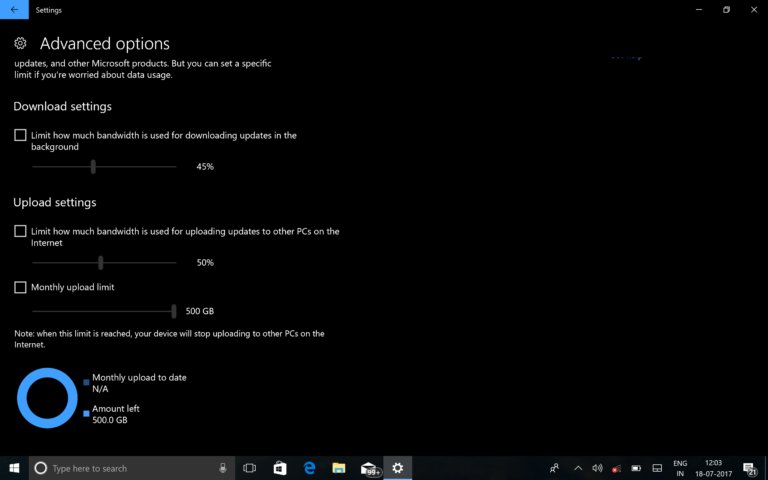The width and height of the screenshot is (768, 480).
Task: Check the battery status icon
Action: click(636, 468)
